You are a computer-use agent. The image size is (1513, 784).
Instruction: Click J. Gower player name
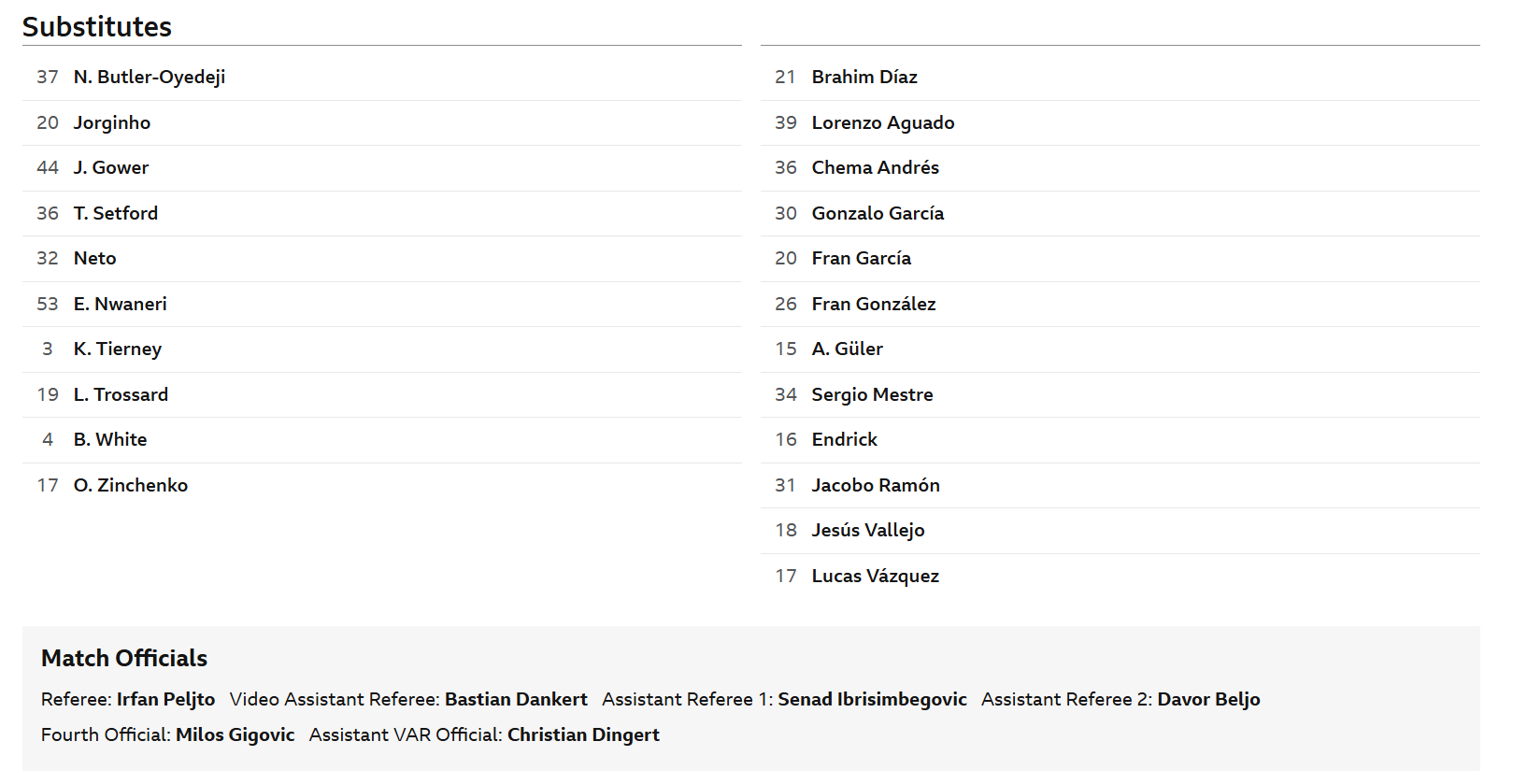pyautogui.click(x=111, y=168)
